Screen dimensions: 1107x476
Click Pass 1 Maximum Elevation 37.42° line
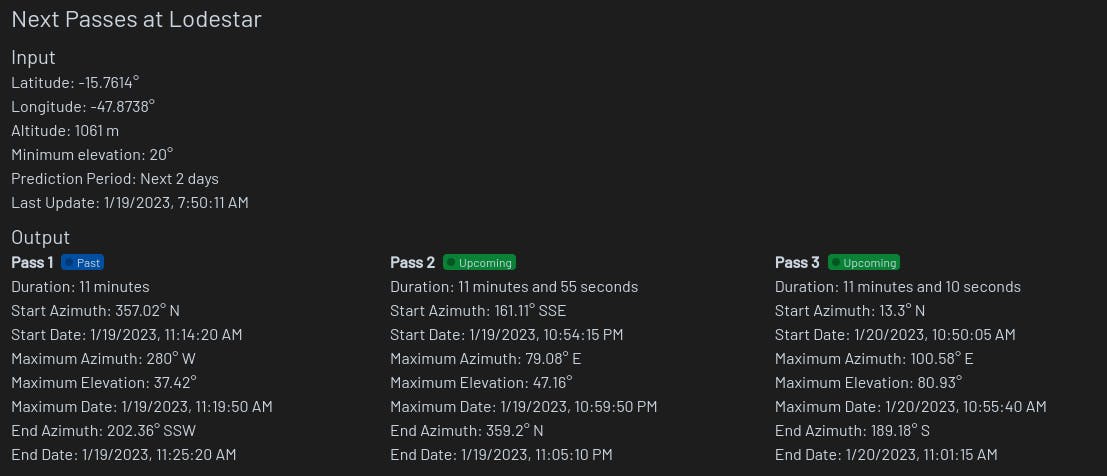(x=104, y=382)
